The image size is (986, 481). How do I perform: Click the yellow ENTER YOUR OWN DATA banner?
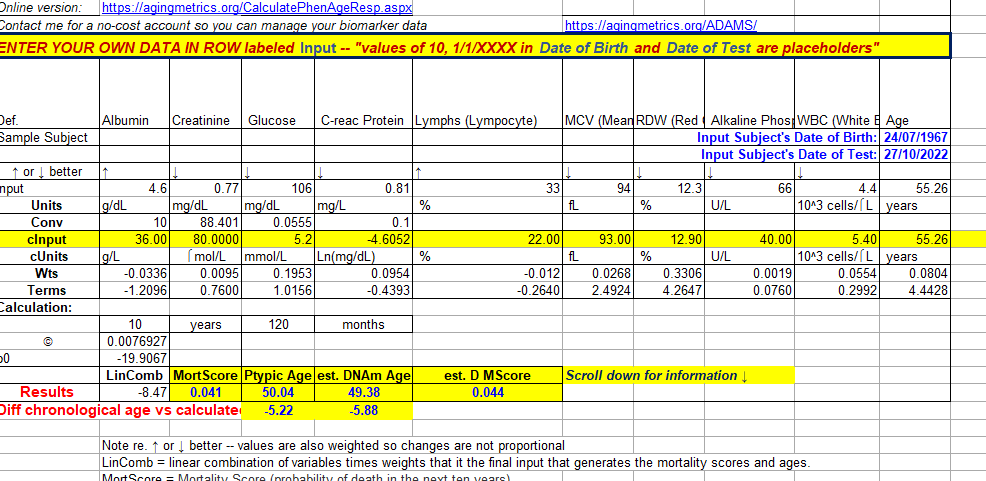475,48
